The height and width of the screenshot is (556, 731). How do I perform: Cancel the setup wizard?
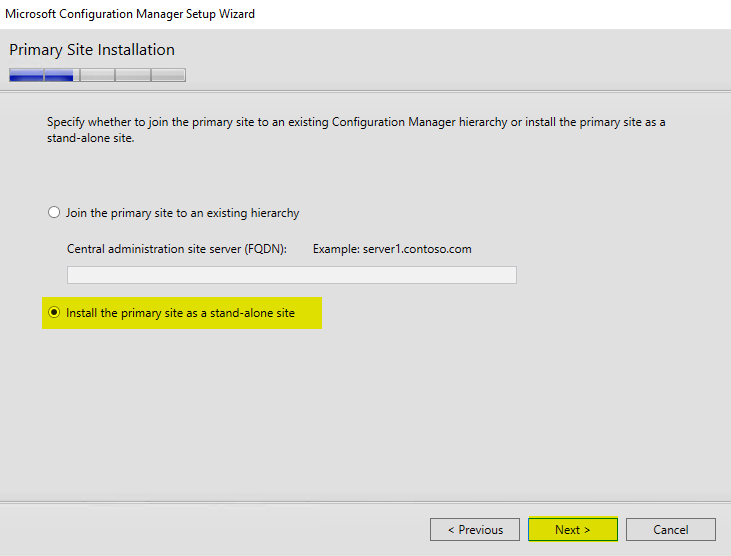670,529
